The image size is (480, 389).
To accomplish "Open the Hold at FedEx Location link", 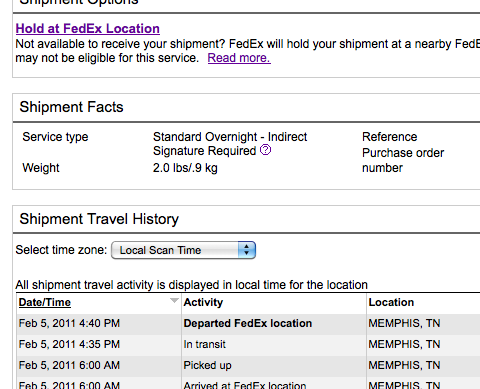I will tap(88, 29).
